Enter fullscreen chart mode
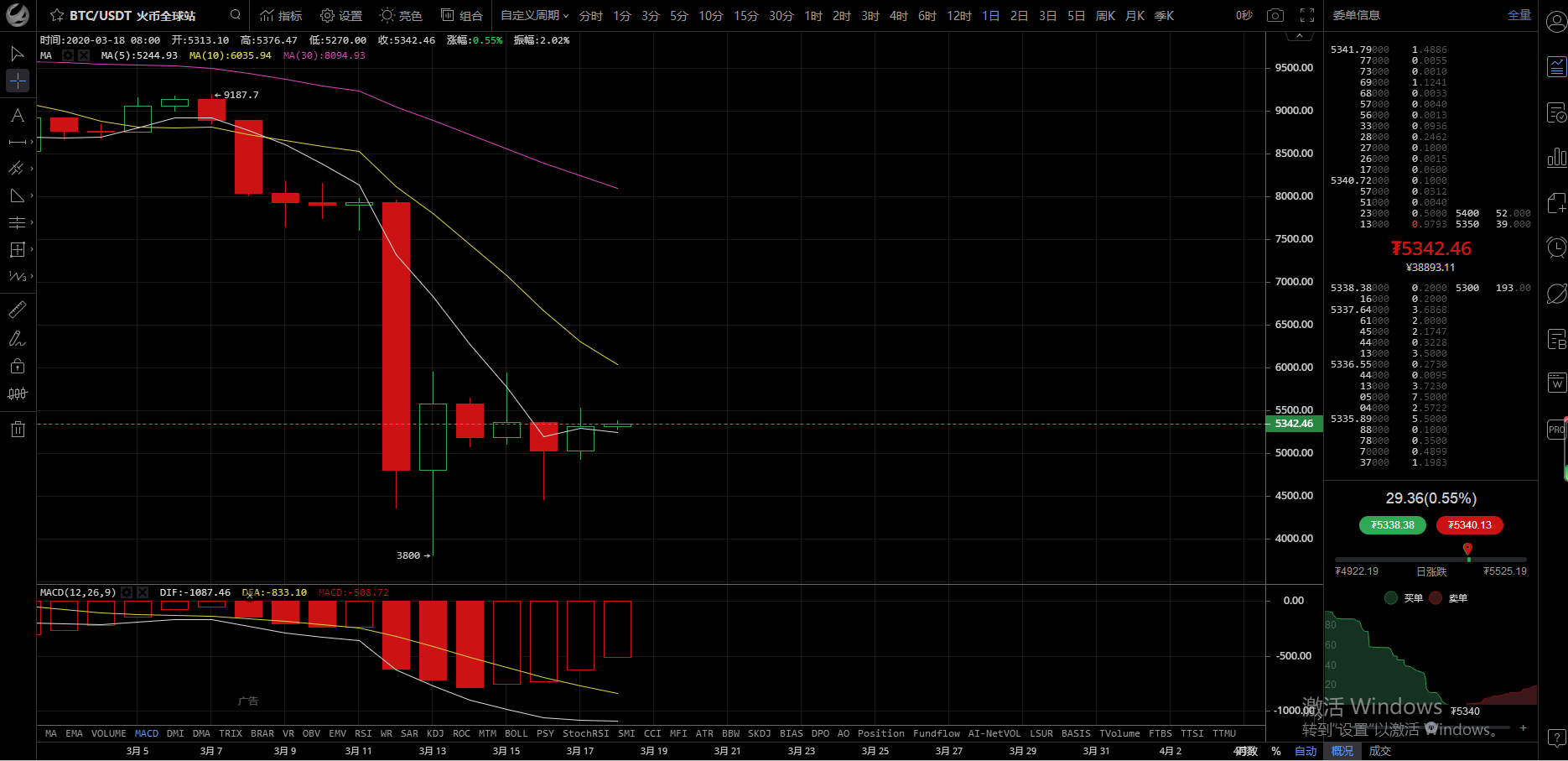This screenshot has height=761, width=1568. (x=1307, y=15)
